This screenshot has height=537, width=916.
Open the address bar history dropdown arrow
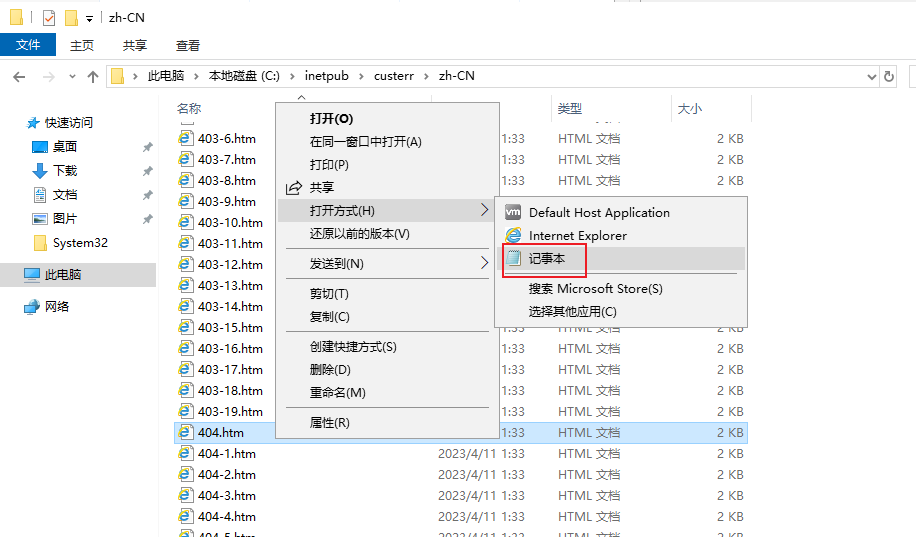871,77
